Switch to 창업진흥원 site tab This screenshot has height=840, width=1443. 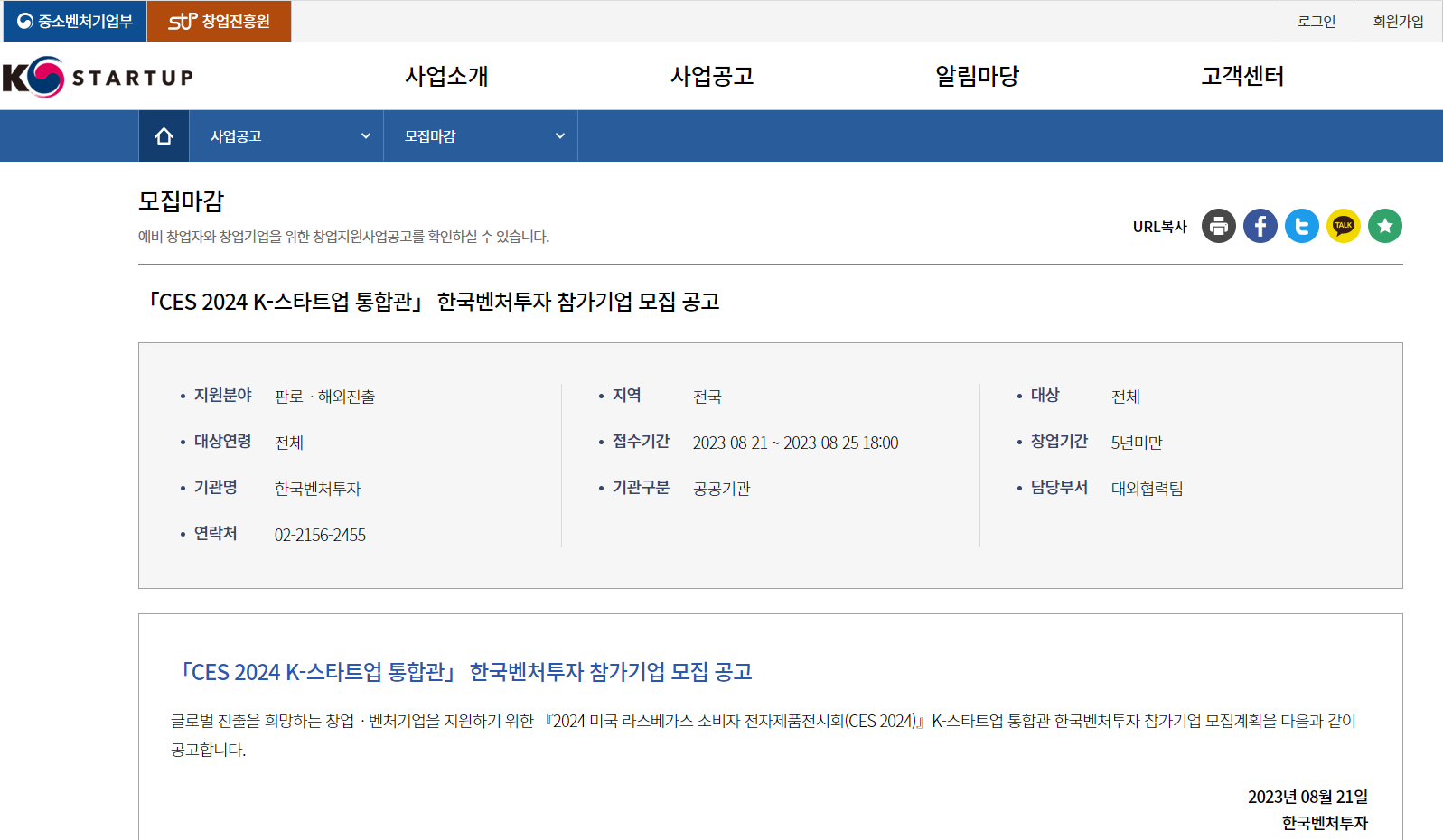click(219, 21)
